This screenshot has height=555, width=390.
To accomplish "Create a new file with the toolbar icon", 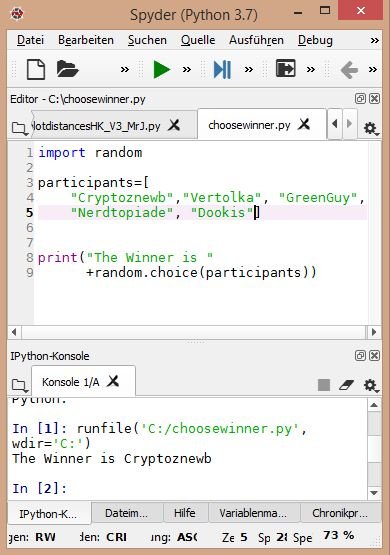I will pyautogui.click(x=36, y=69).
